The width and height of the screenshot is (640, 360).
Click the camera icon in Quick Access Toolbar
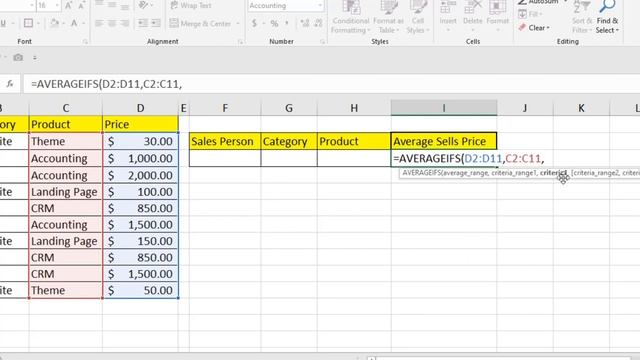pyautogui.click(x=18, y=58)
